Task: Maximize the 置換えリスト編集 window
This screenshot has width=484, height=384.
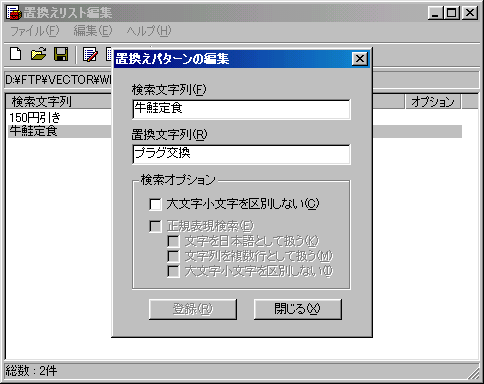Action: pyautogui.click(x=452, y=13)
